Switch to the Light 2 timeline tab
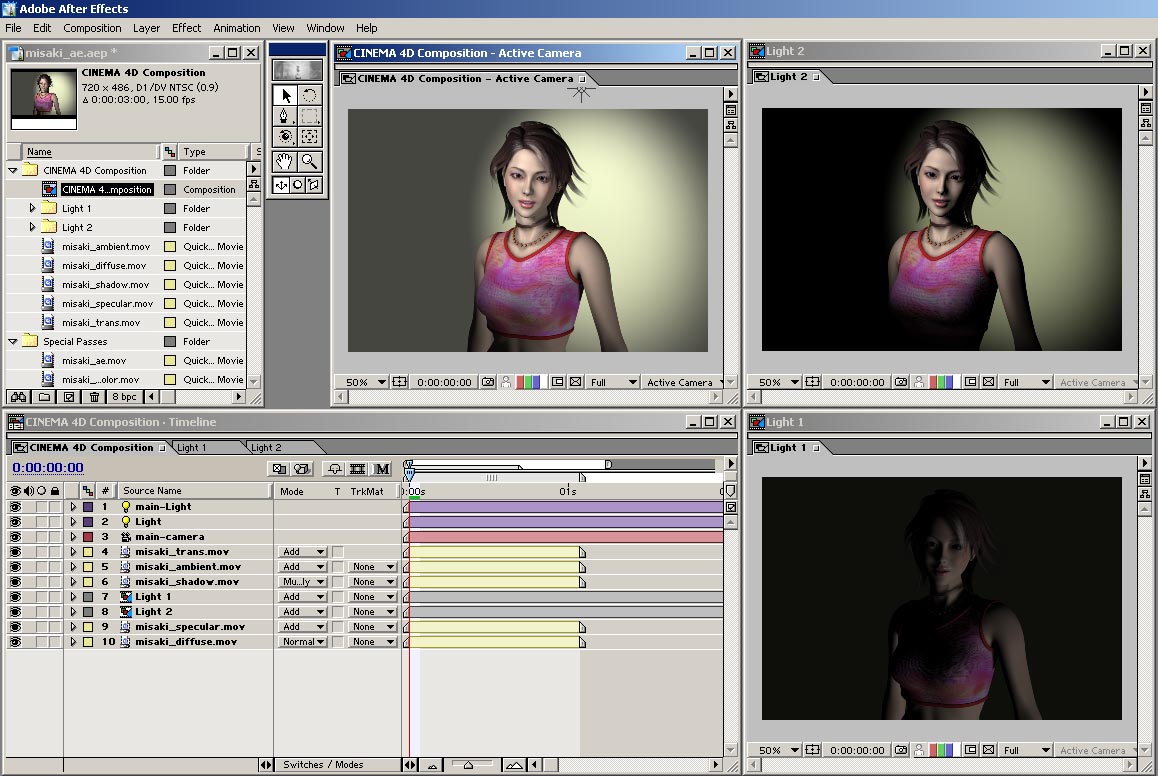 click(266, 448)
